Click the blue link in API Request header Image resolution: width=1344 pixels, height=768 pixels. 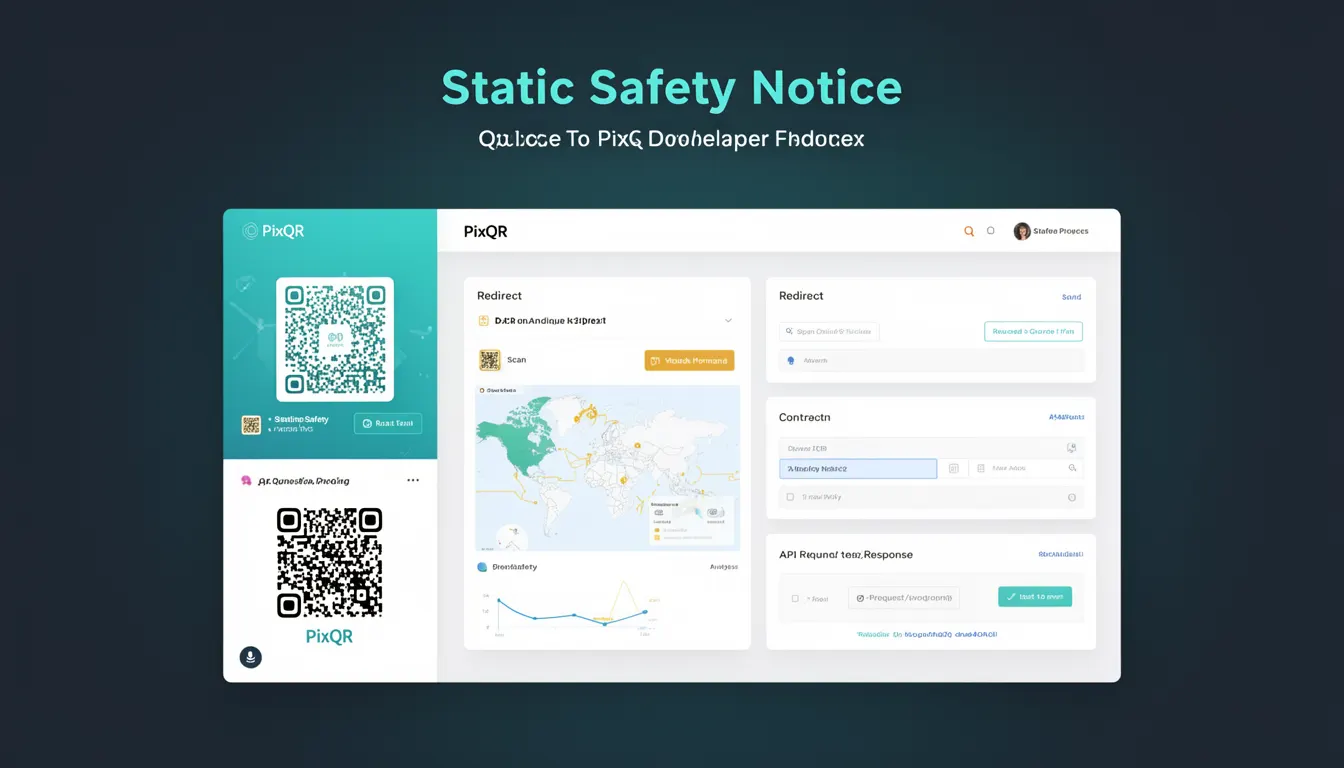pos(1060,554)
